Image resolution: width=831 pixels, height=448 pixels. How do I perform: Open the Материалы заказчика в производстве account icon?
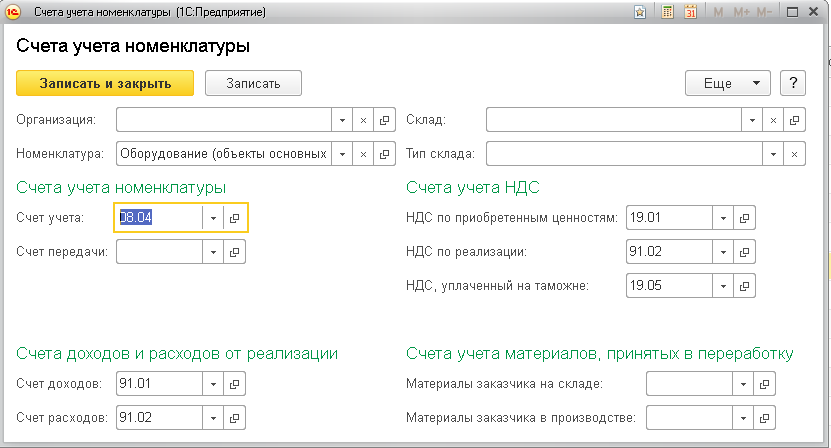(764, 418)
